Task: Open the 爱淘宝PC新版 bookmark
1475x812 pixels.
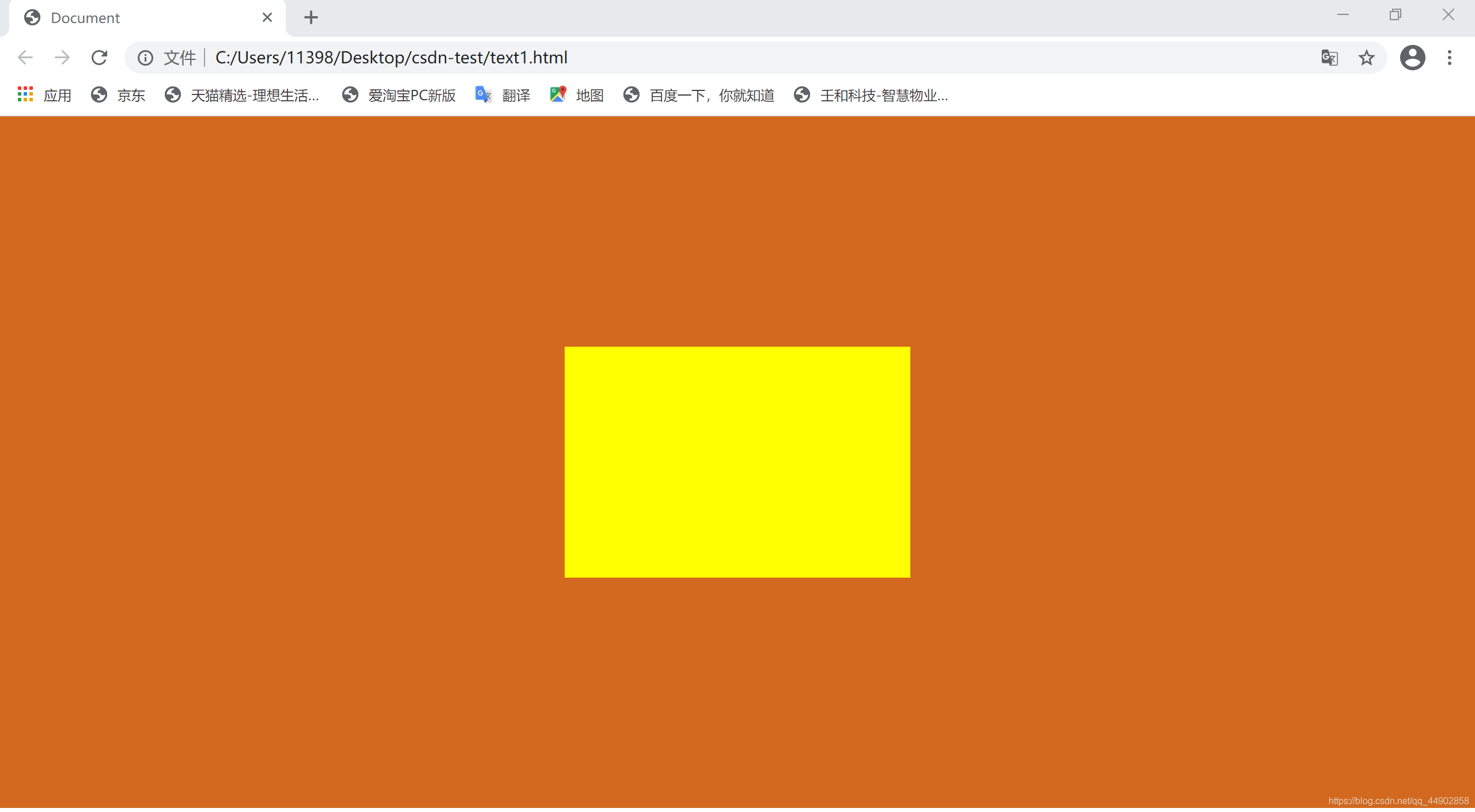Action: pos(399,95)
